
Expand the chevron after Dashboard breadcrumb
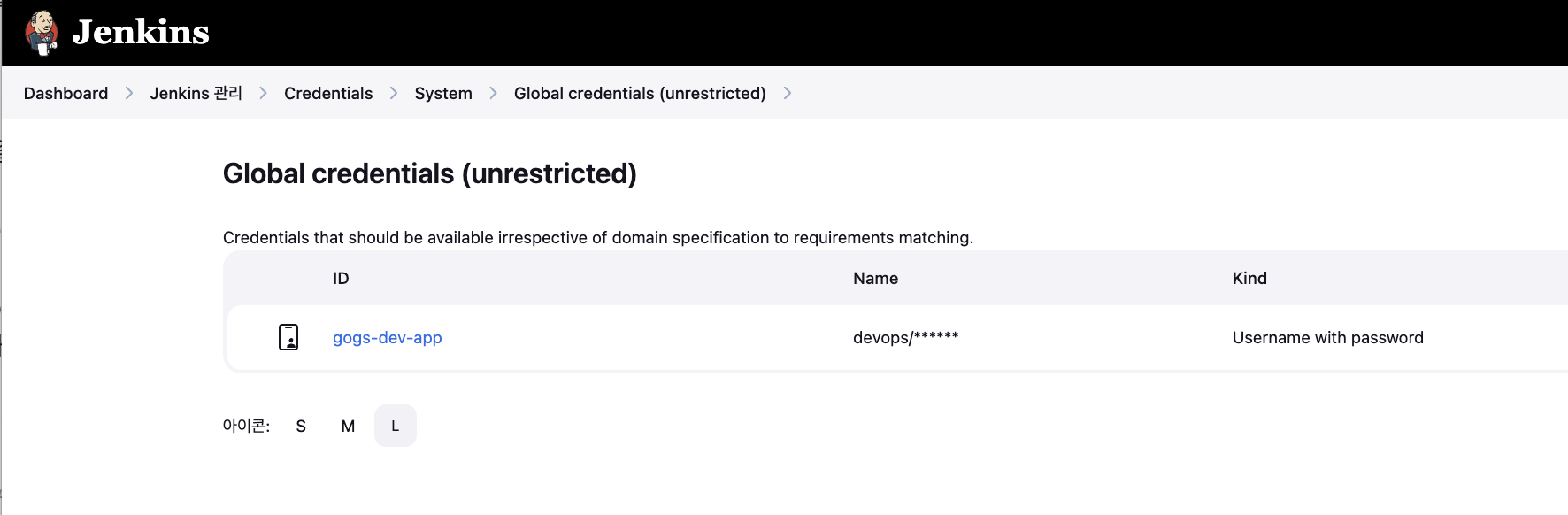click(x=129, y=93)
